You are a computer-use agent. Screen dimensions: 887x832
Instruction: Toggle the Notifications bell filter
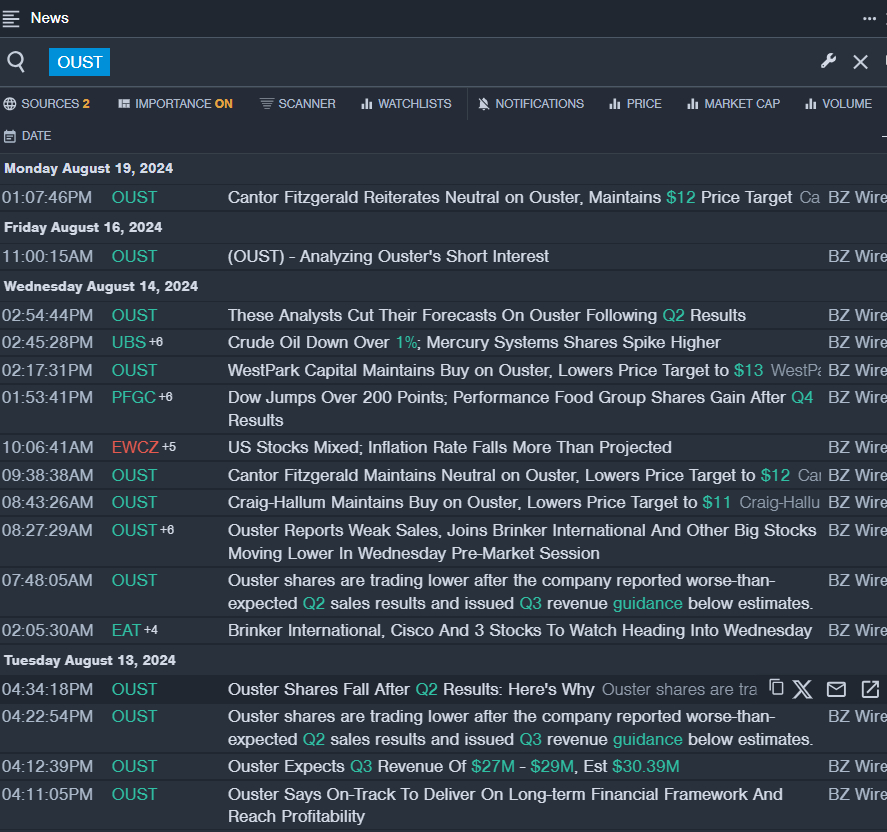point(531,104)
